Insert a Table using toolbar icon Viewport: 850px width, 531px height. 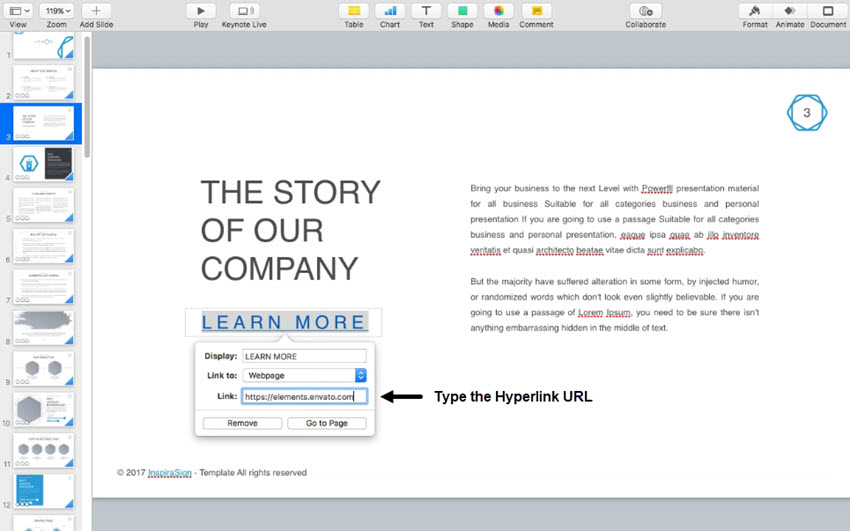point(353,10)
